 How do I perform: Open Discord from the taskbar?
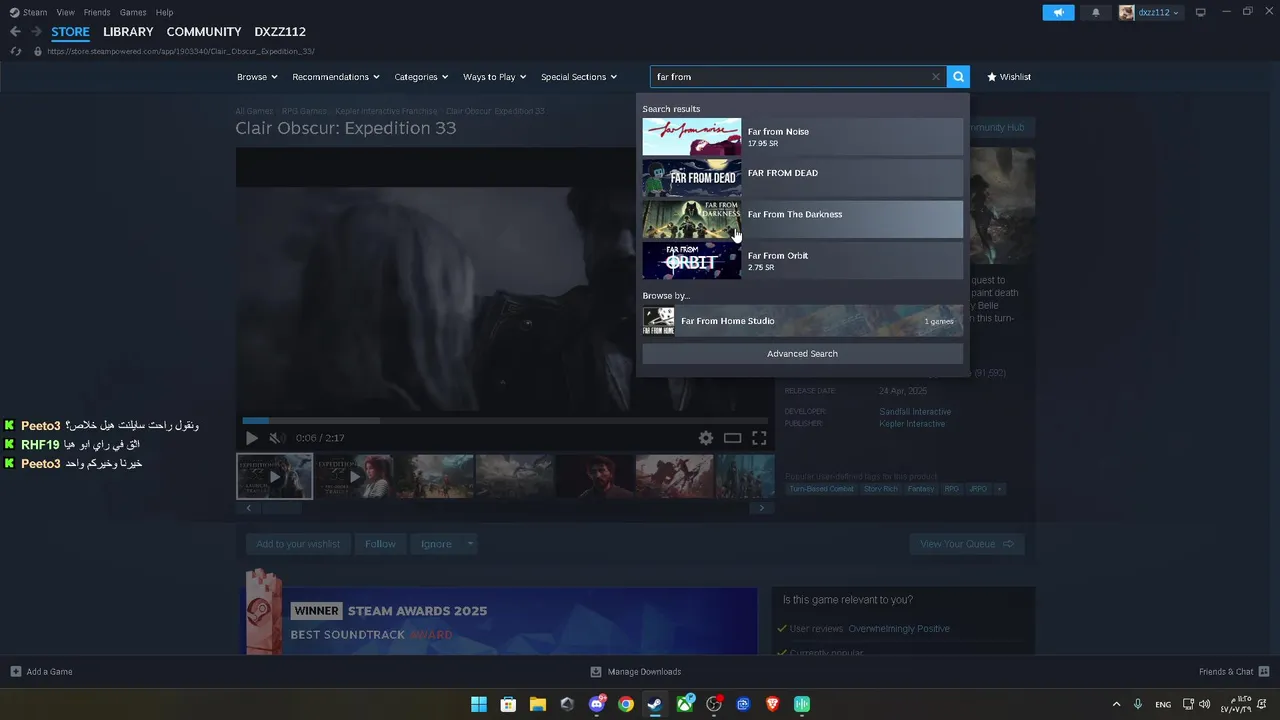597,704
